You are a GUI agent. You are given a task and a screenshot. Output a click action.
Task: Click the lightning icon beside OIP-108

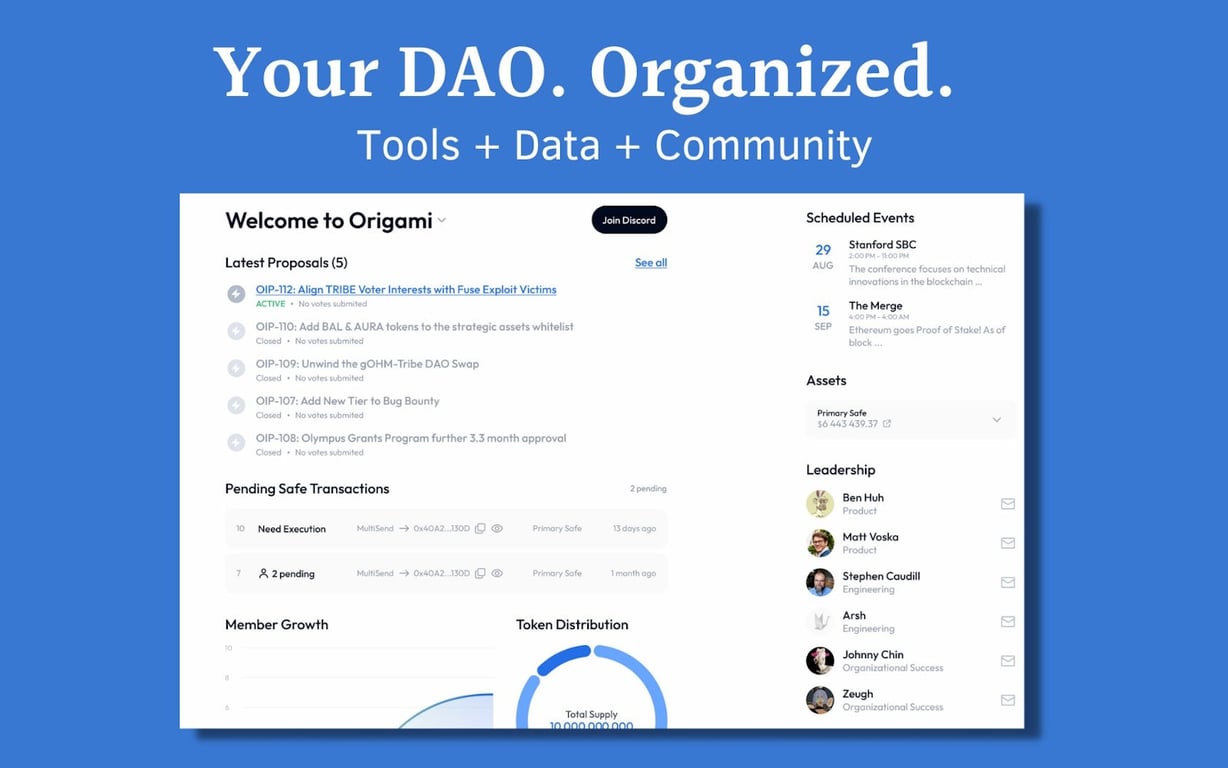pos(236,442)
